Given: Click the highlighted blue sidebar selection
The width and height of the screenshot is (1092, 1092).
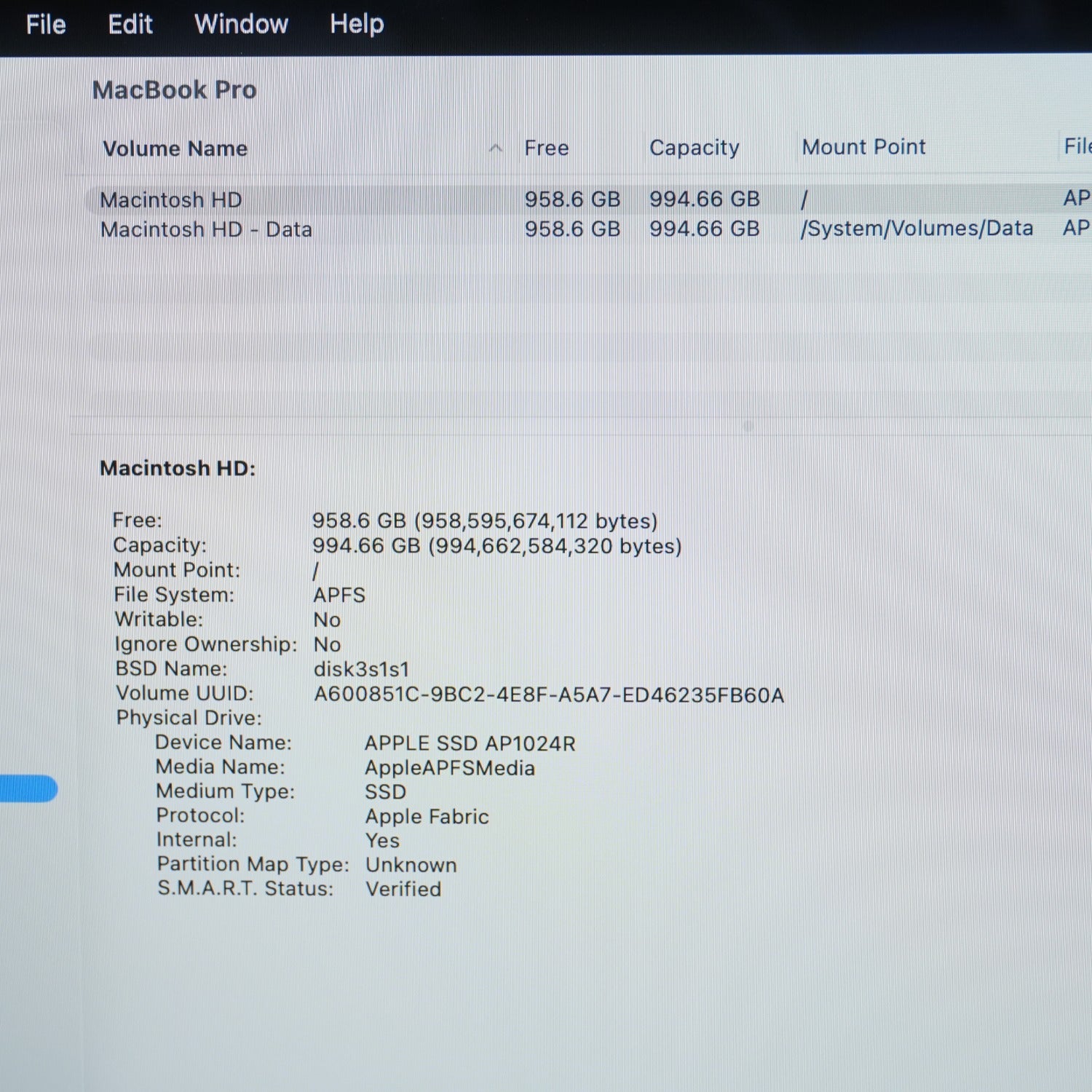Looking at the screenshot, I should point(28,789).
